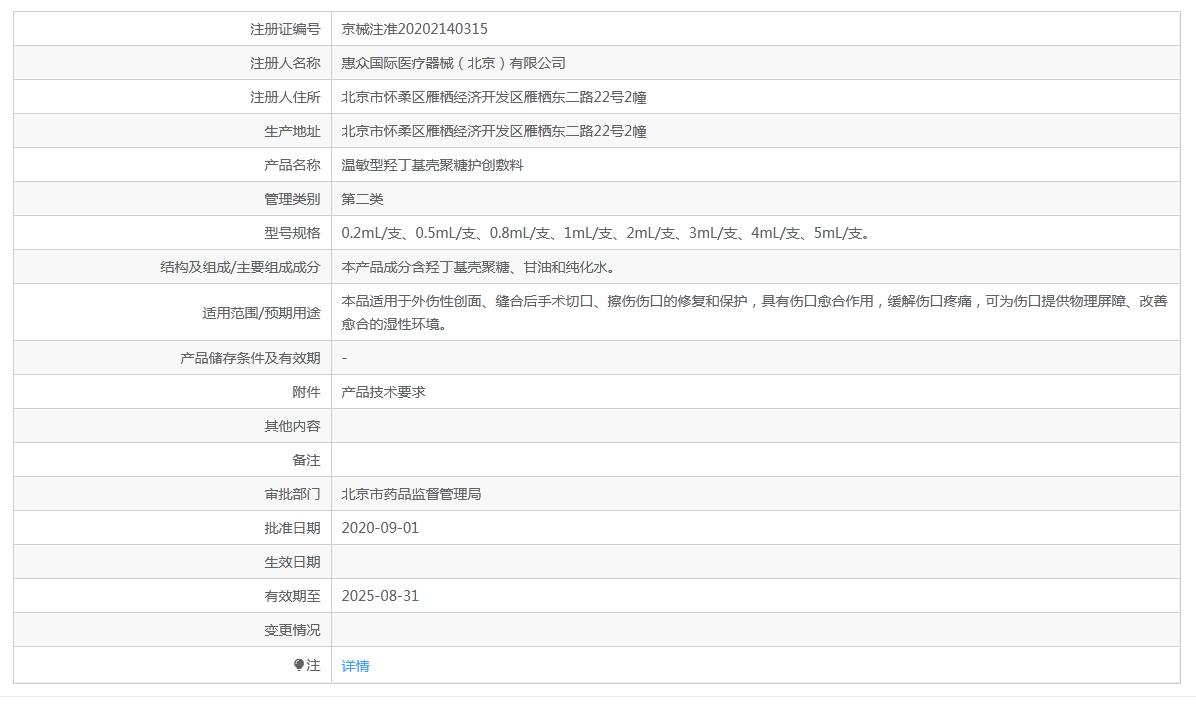1196x711 pixels.
Task: Click the 批准日期 label
Action: pyautogui.click(x=292, y=528)
